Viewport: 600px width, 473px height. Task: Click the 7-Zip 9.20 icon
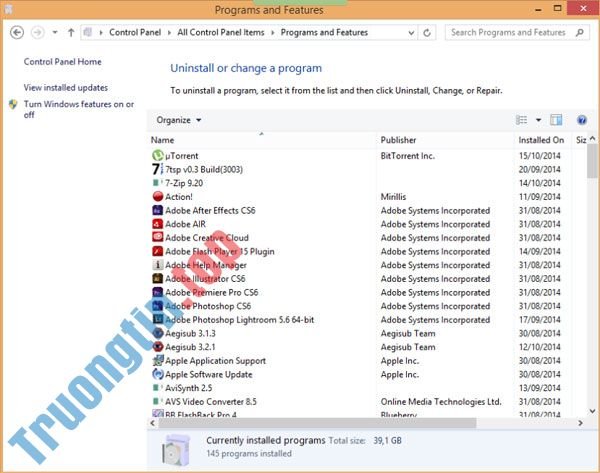158,183
